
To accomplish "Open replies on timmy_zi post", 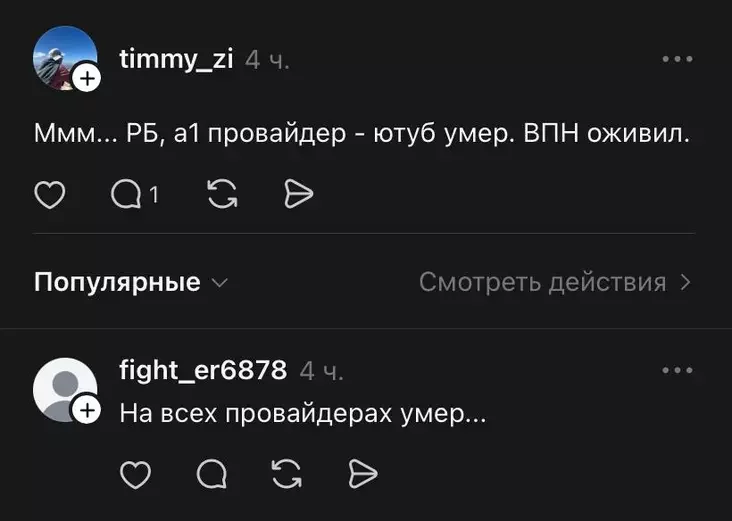I will (x=128, y=194).
